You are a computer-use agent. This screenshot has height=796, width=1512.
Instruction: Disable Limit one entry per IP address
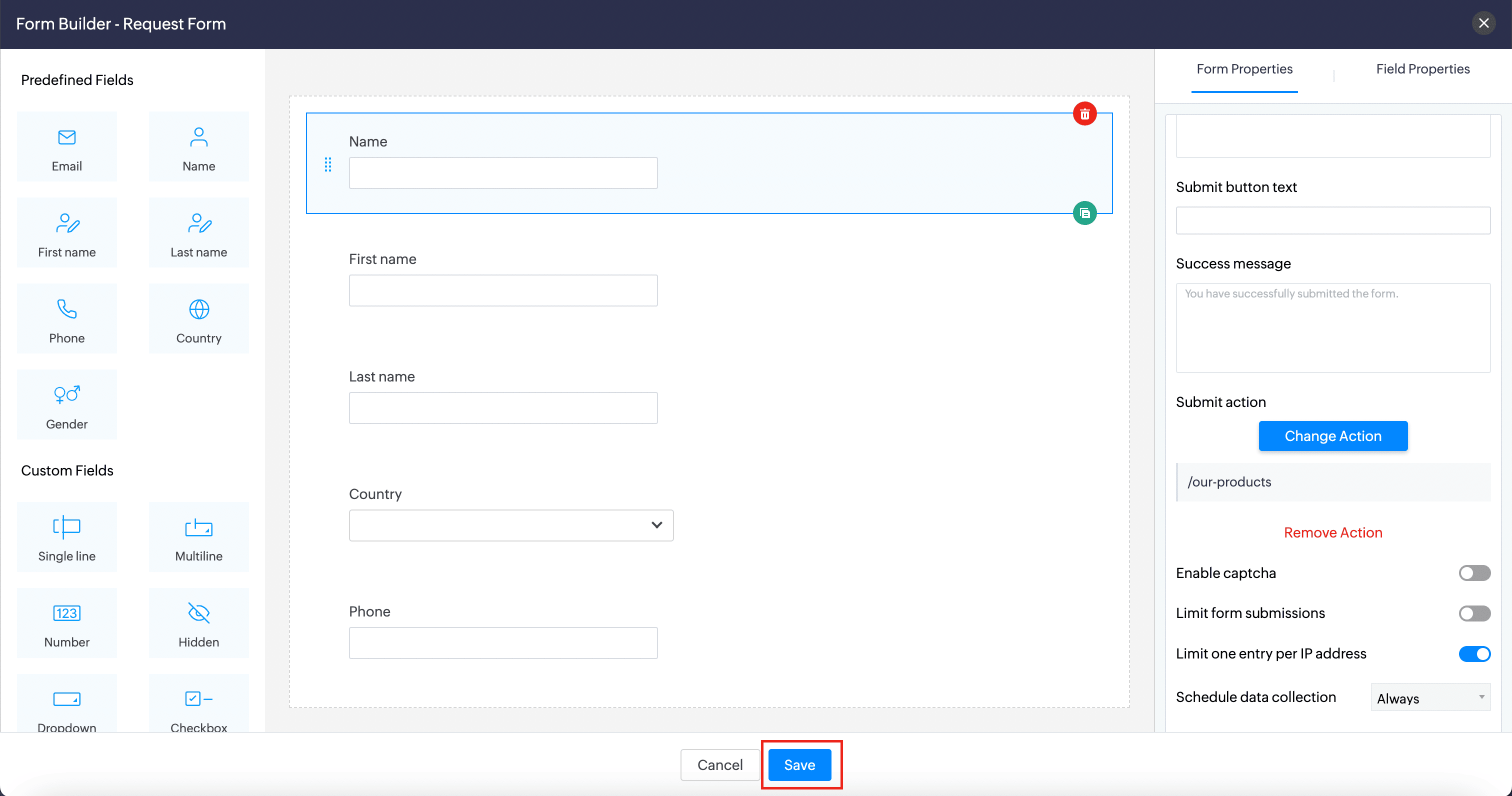click(x=1474, y=654)
